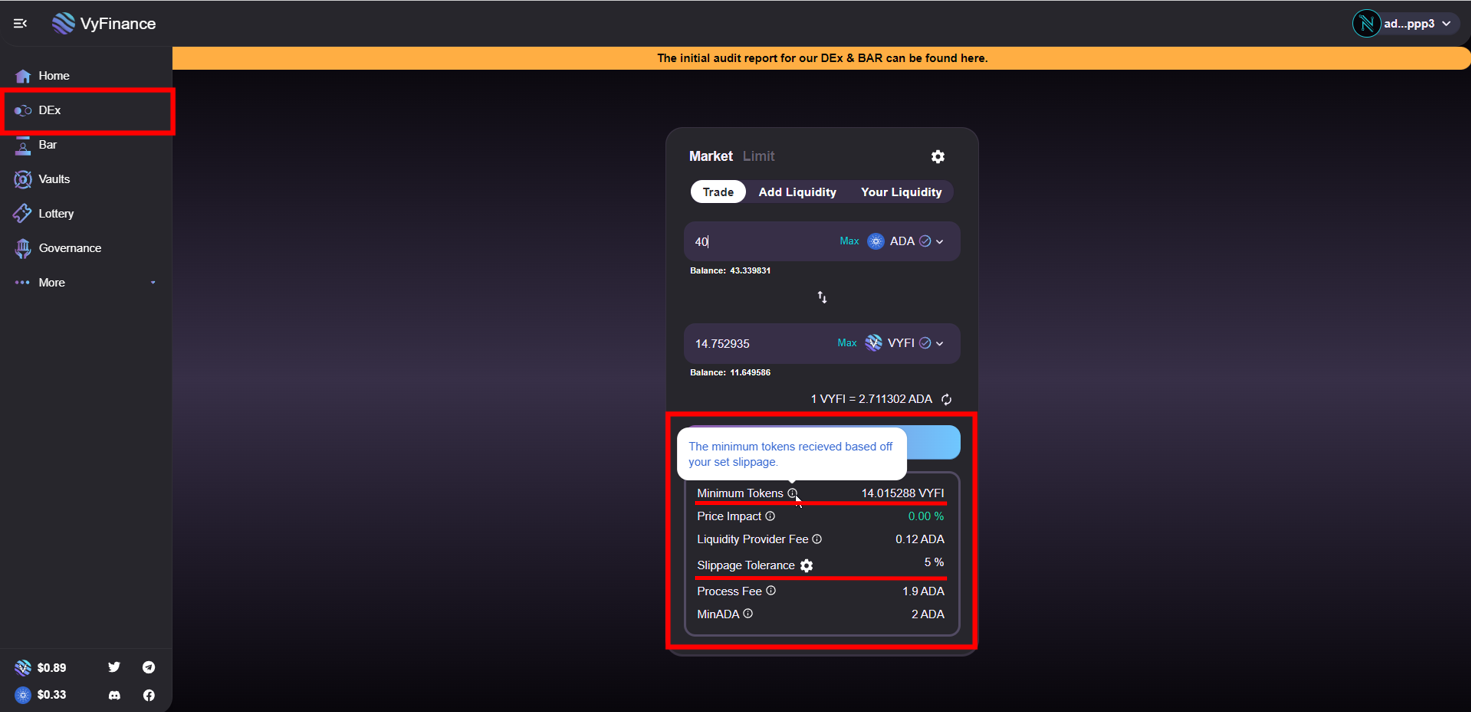Click Max for the ADA amount
Screen dimensions: 1471x712
pyautogui.click(x=849, y=241)
